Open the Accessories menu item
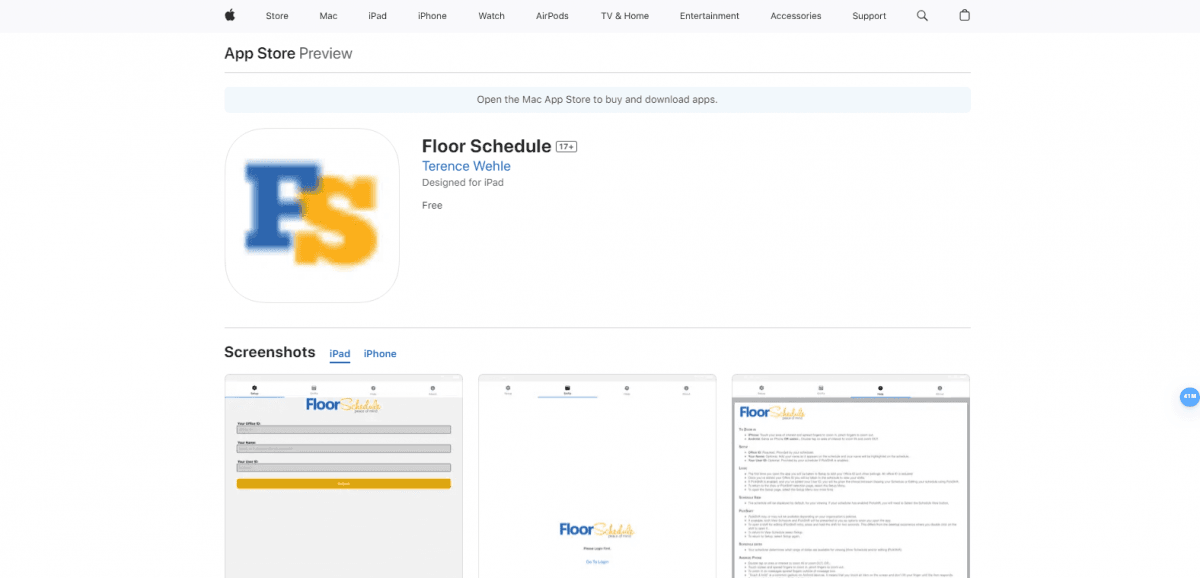The image size is (1200, 578). (796, 16)
